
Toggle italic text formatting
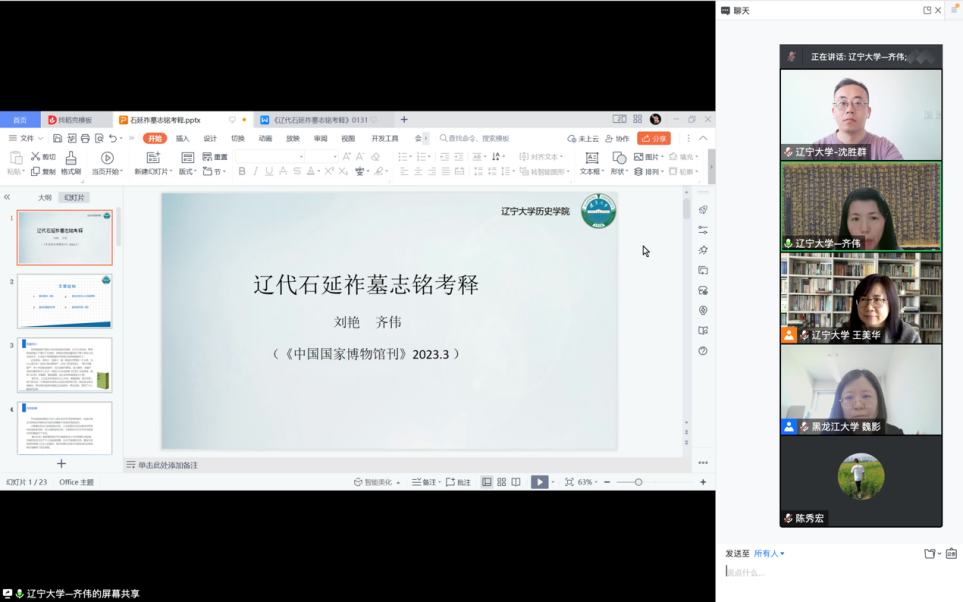[255, 172]
